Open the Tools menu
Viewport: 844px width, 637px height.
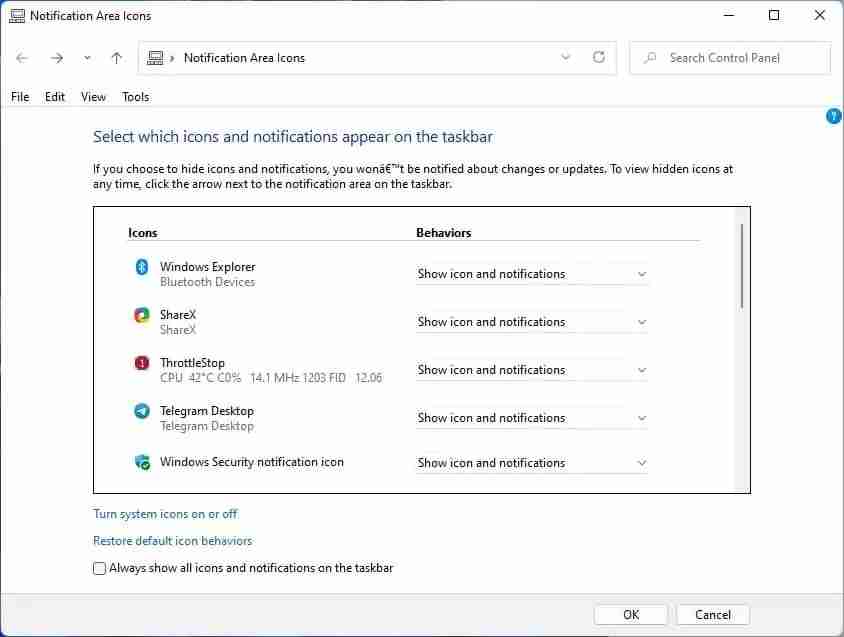pyautogui.click(x=135, y=96)
